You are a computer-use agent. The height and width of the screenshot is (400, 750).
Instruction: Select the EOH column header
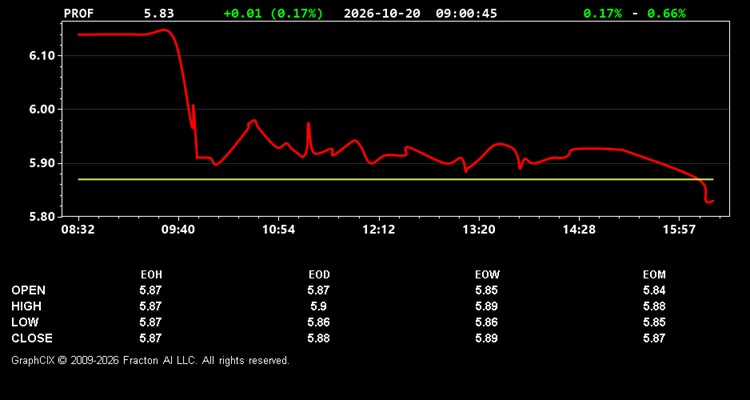click(x=151, y=275)
